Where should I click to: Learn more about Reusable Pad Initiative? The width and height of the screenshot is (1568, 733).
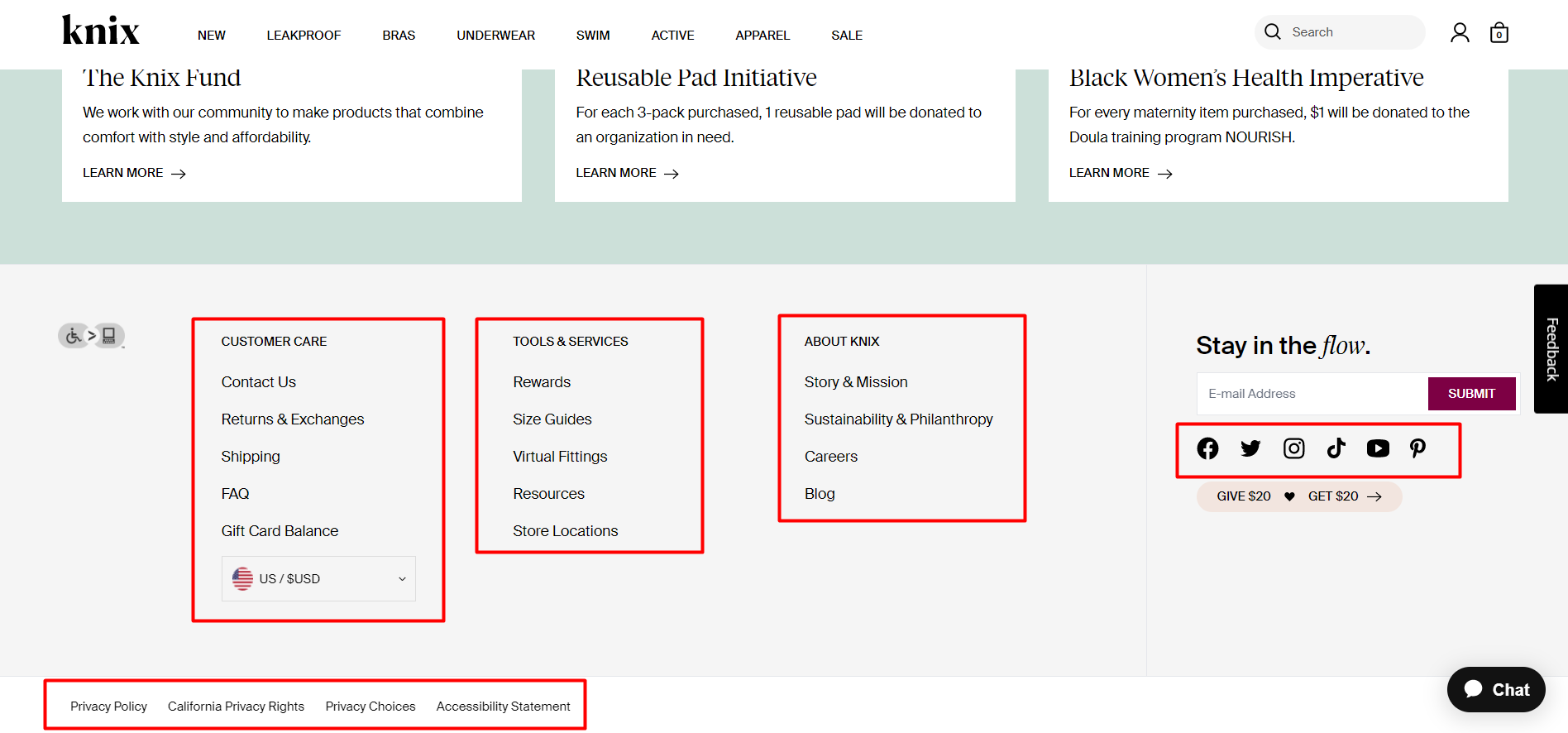pos(628,173)
